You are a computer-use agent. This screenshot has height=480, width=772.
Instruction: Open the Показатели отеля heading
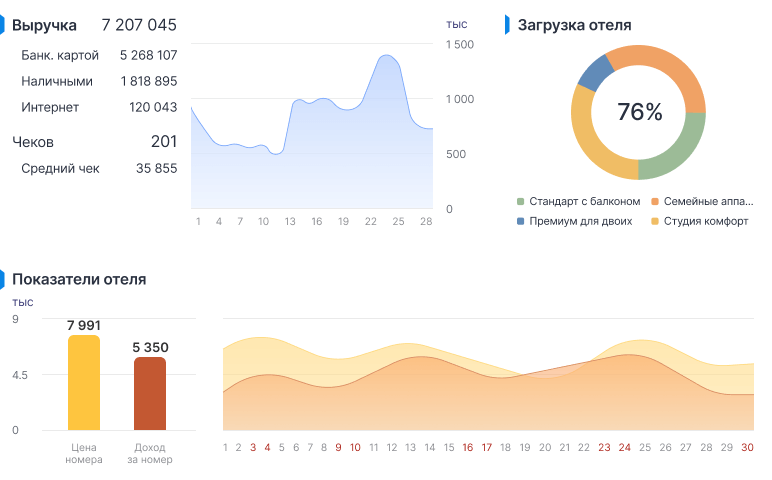coord(79,279)
